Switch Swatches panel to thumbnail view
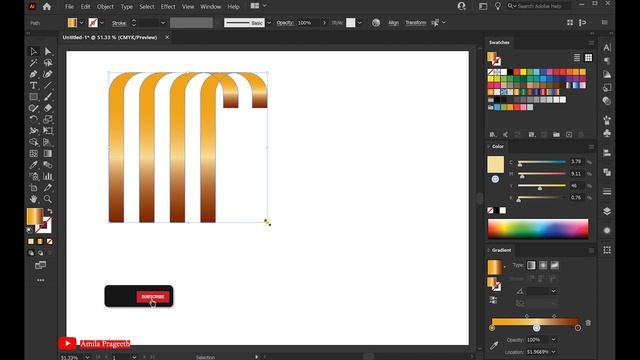 click(x=588, y=58)
